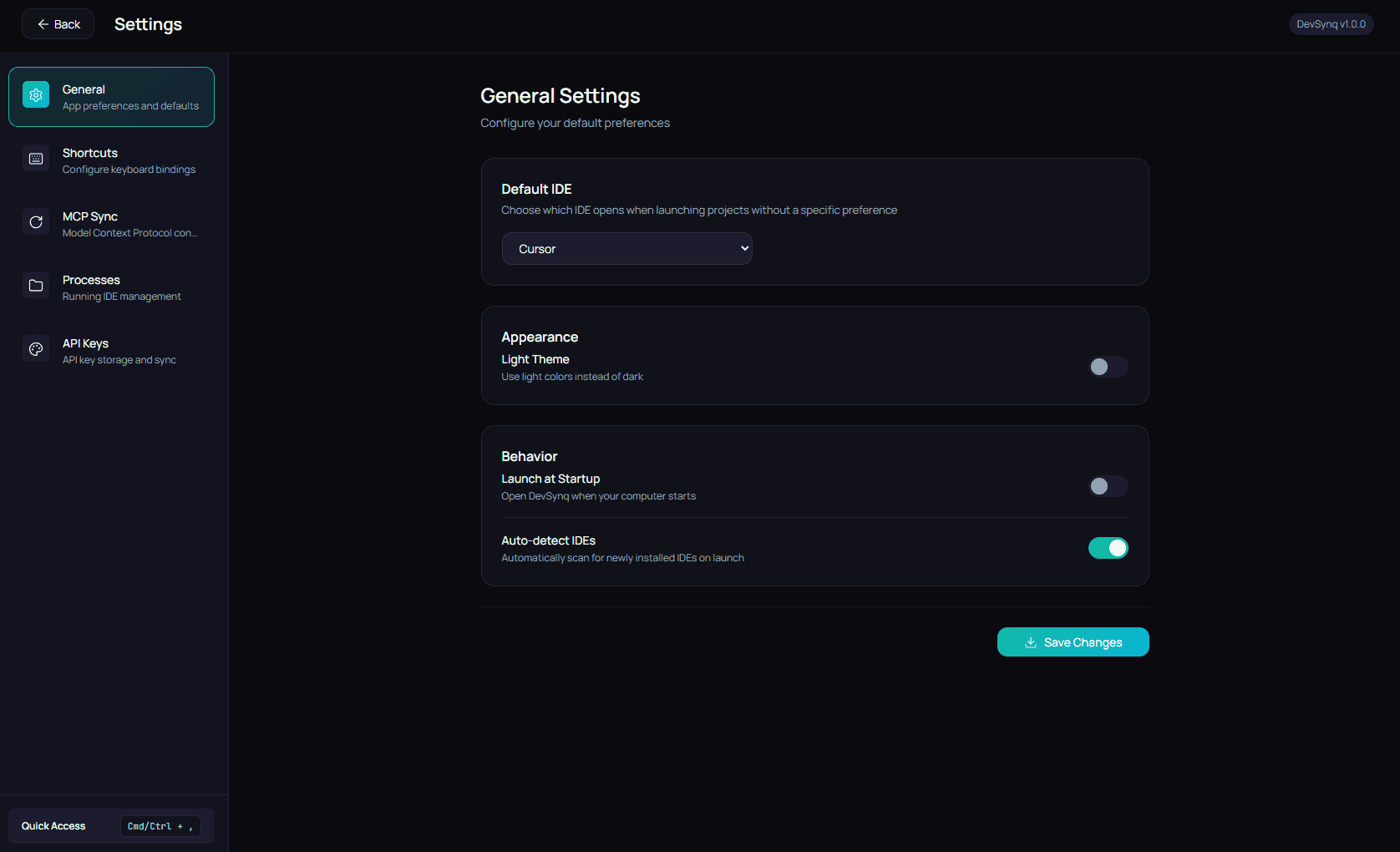Click the Cmd/Ctrl + , shortcut chip
The width and height of the screenshot is (1400, 852).
coord(160,826)
